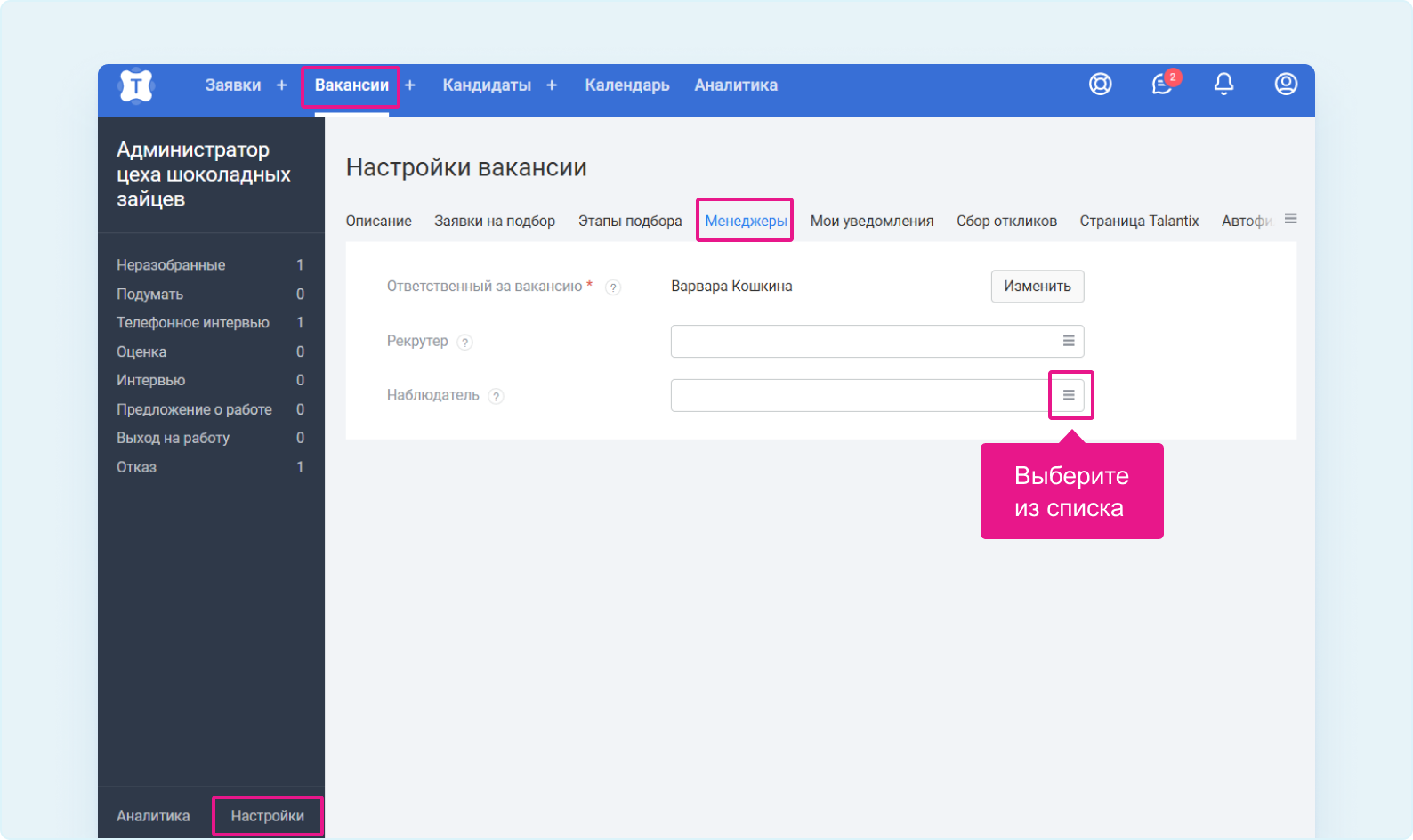Open the user profile icon
The image size is (1413, 840).
pyautogui.click(x=1285, y=85)
